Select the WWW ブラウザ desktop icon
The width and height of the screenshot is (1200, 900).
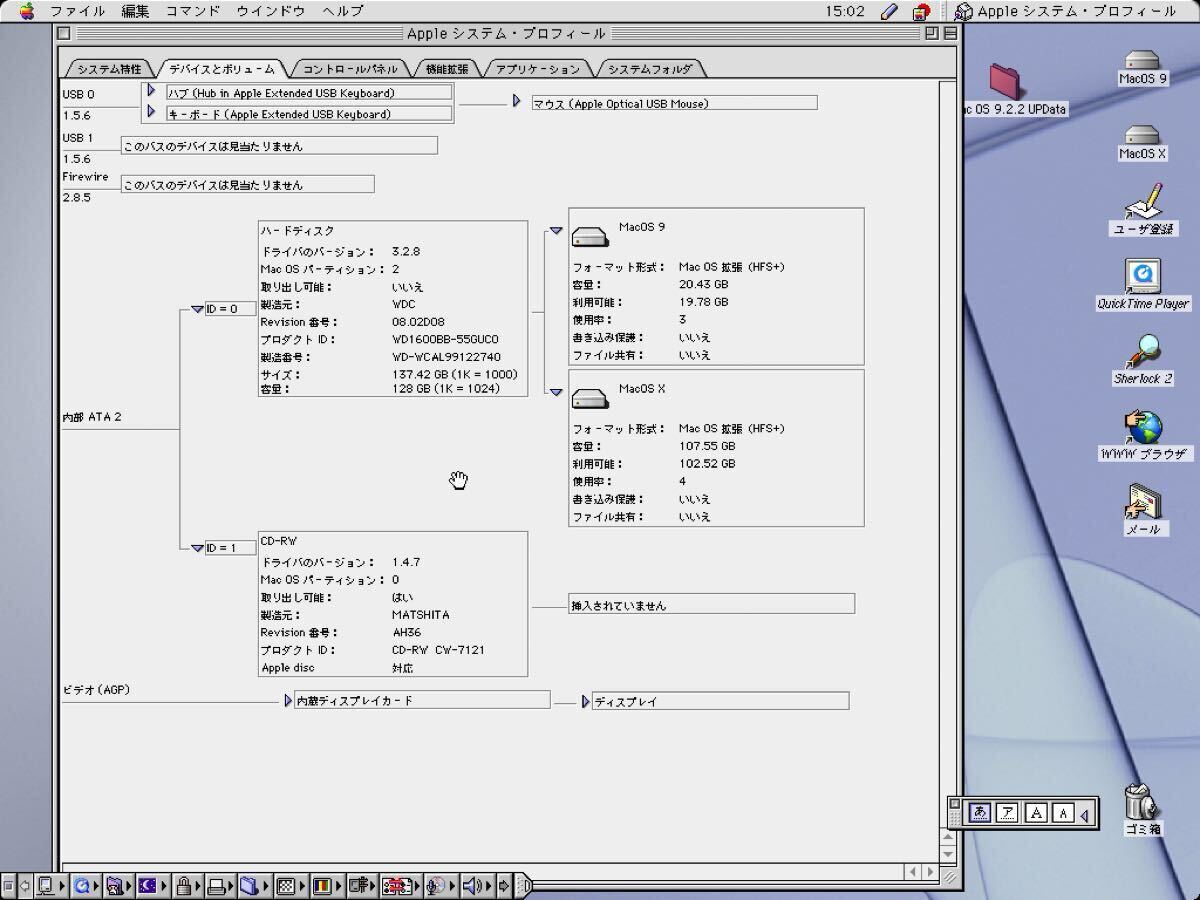(x=1143, y=427)
